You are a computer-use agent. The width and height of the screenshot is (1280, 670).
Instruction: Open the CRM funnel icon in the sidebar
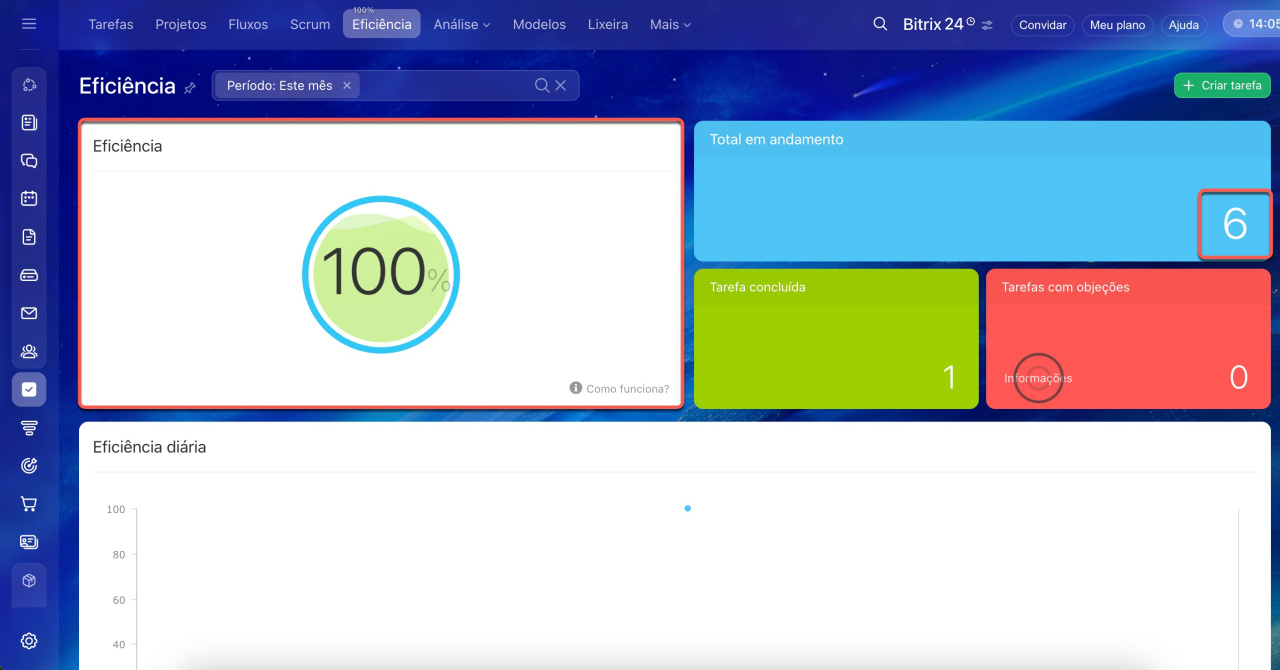pyautogui.click(x=29, y=428)
